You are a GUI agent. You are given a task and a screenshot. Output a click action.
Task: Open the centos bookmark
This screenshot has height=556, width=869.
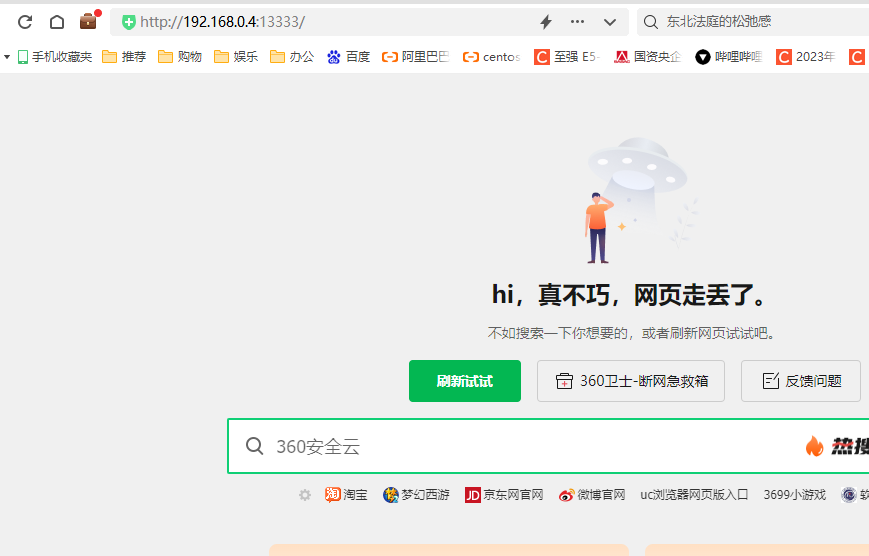click(492, 57)
